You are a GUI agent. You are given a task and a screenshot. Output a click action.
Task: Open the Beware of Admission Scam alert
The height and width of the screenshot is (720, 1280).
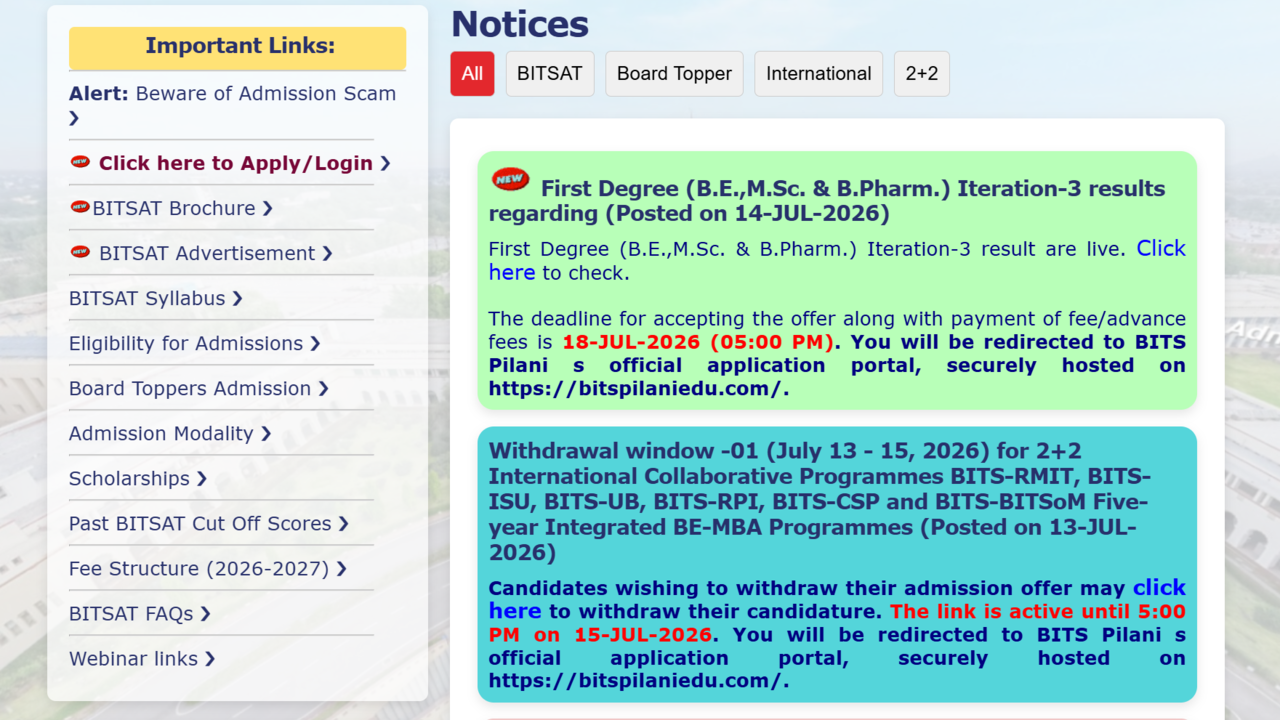[x=232, y=105]
